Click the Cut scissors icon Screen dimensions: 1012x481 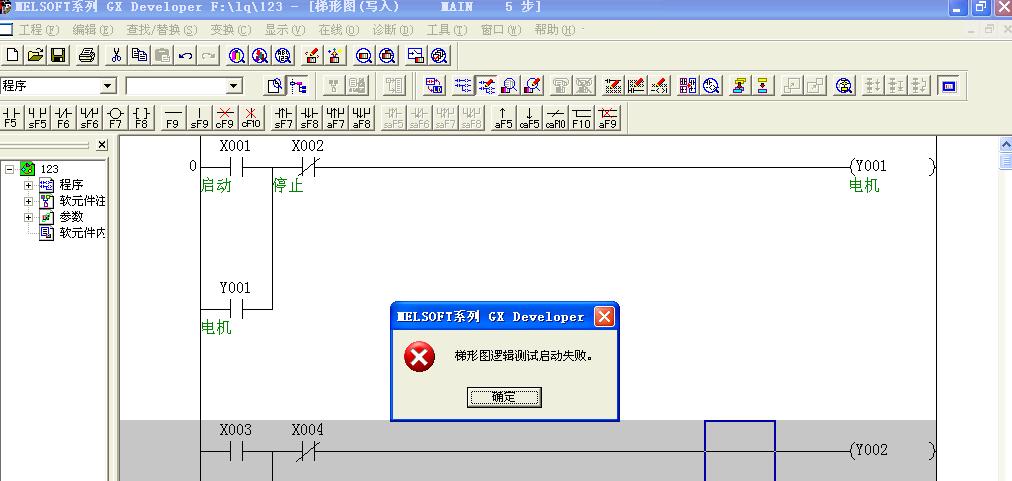[116, 55]
